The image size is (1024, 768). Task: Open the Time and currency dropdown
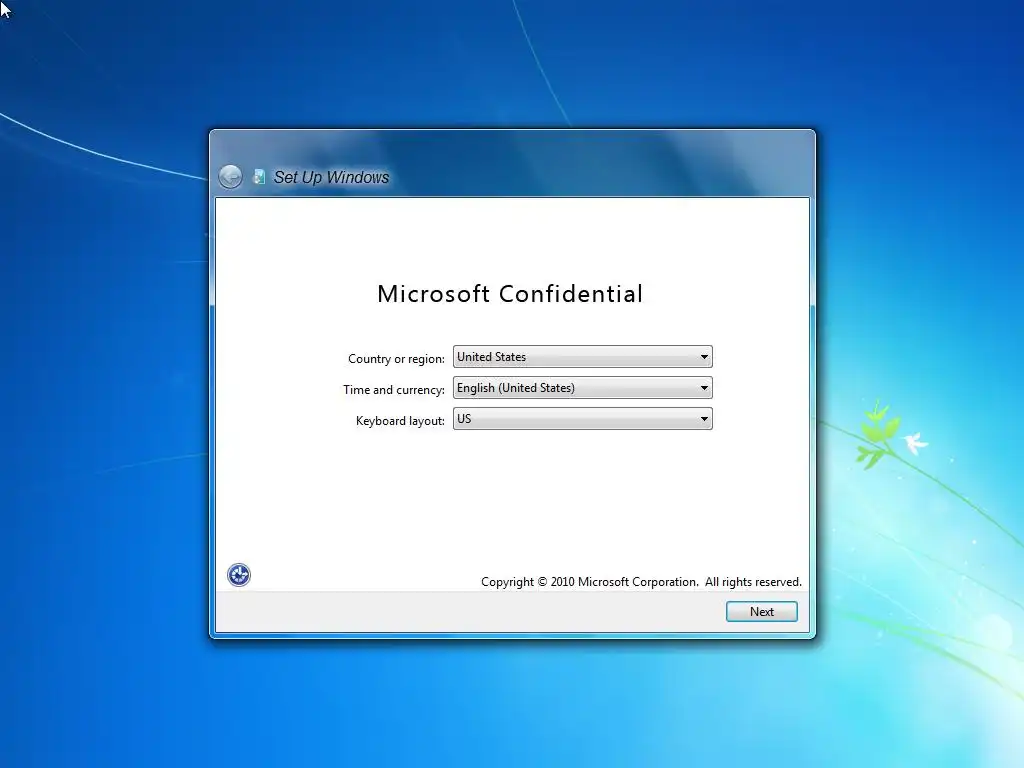pyautogui.click(x=583, y=388)
